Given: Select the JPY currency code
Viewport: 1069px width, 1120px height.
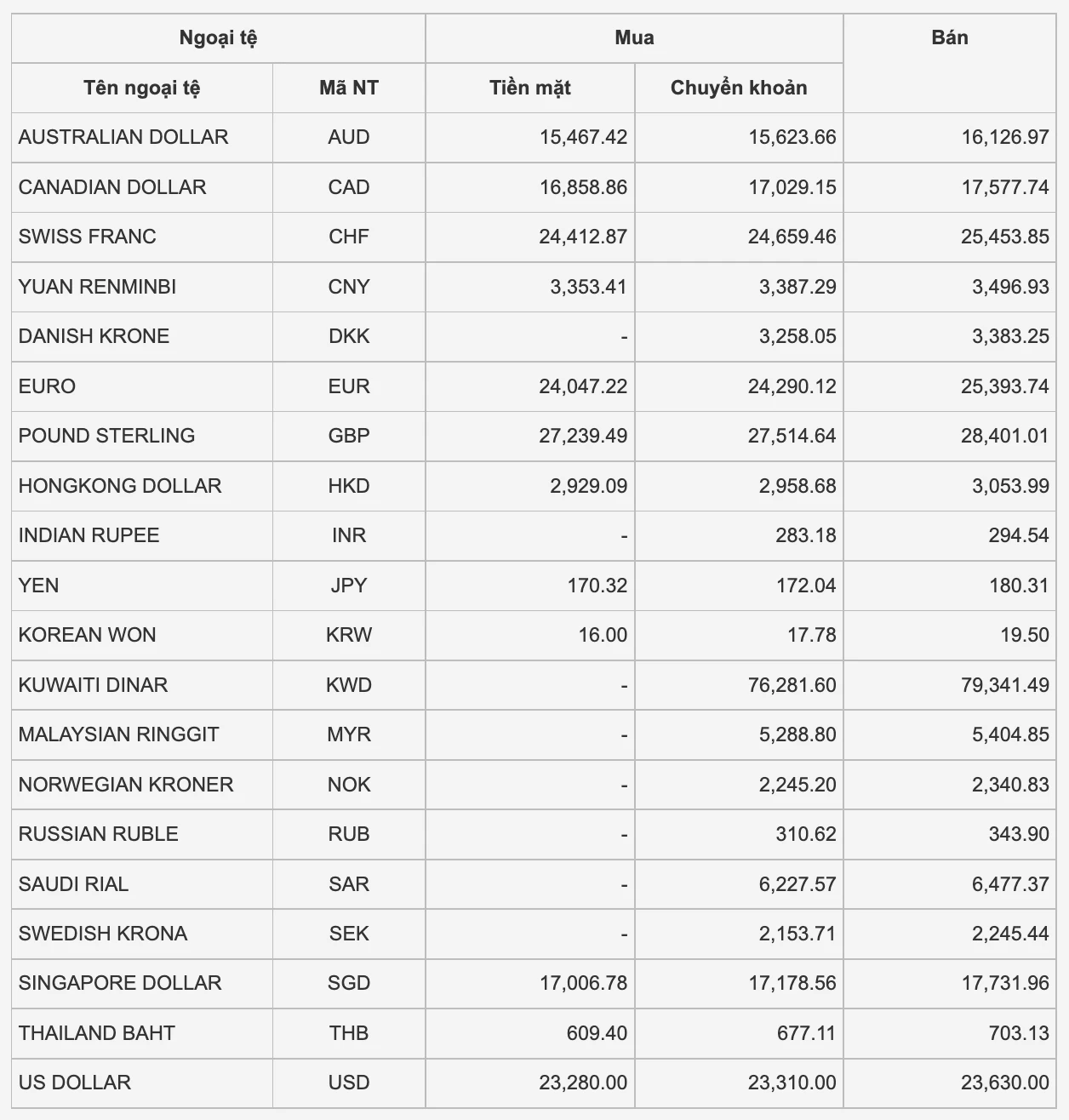Looking at the screenshot, I should (348, 586).
